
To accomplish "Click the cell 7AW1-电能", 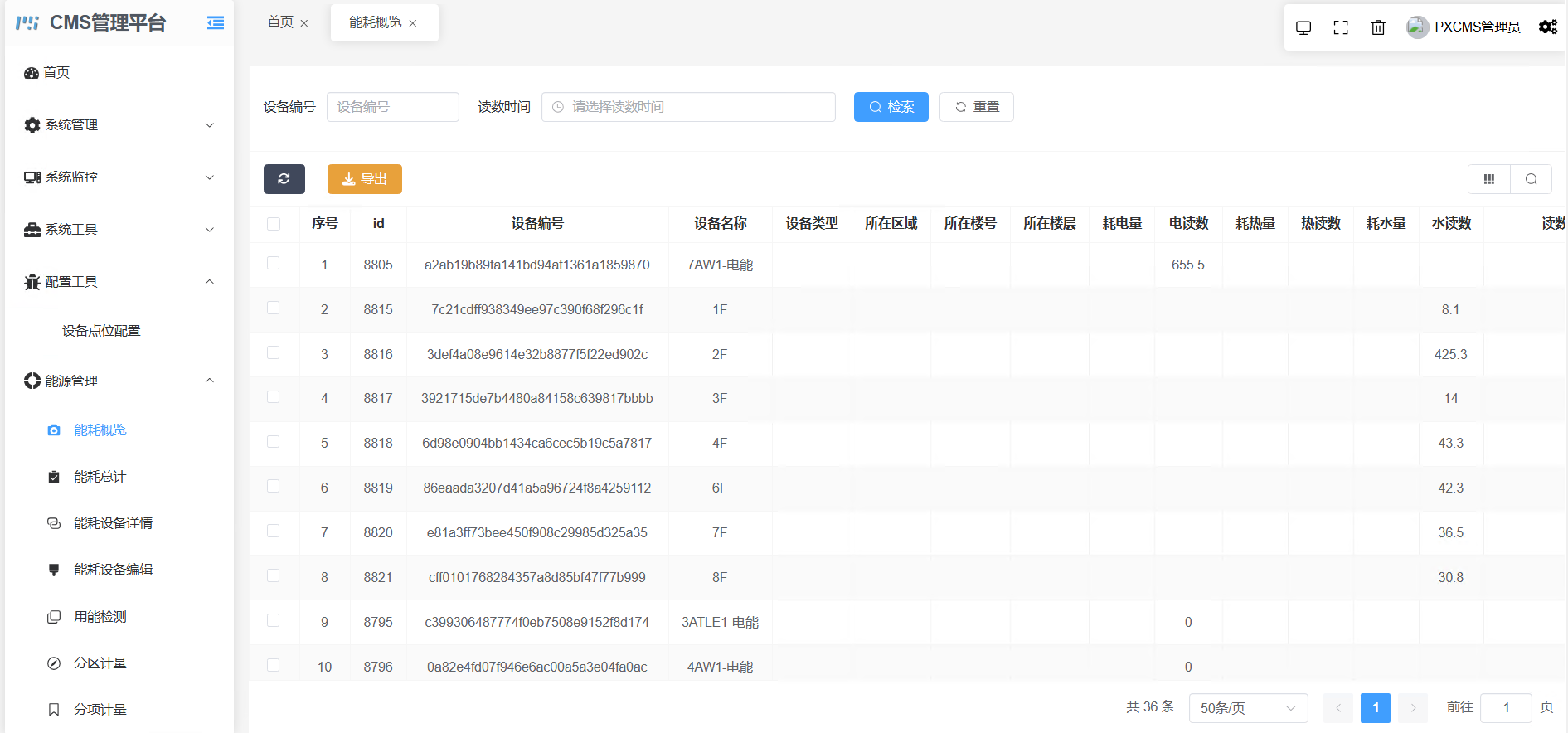I will [720, 265].
